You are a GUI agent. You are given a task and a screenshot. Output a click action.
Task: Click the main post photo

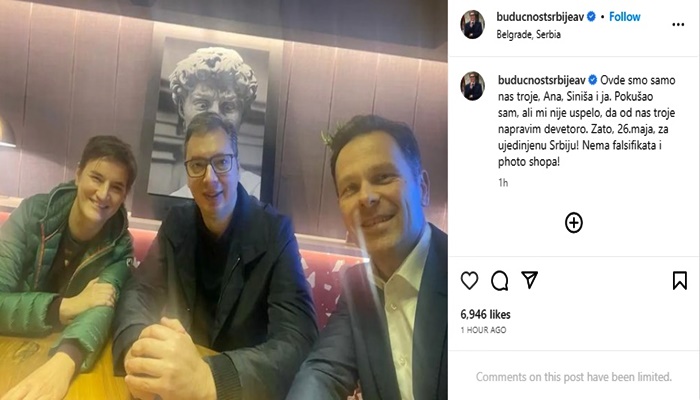pyautogui.click(x=224, y=200)
